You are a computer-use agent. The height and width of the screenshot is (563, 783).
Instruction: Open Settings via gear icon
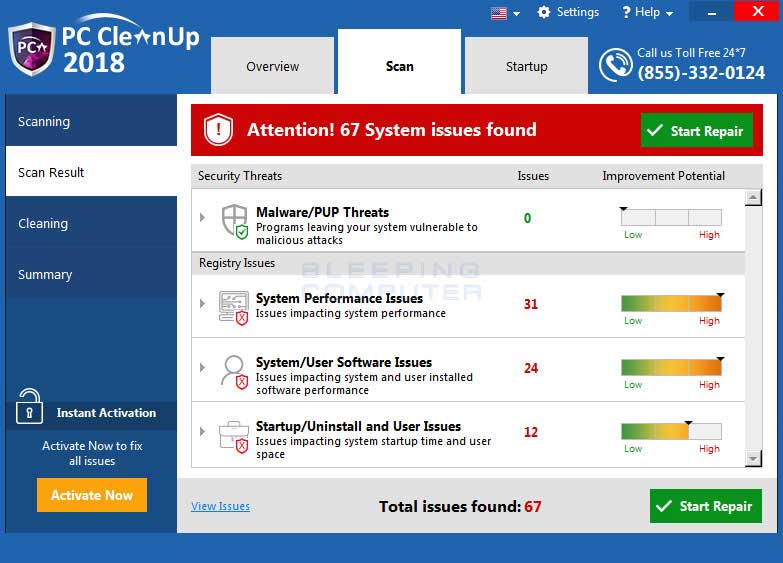[x=544, y=12]
